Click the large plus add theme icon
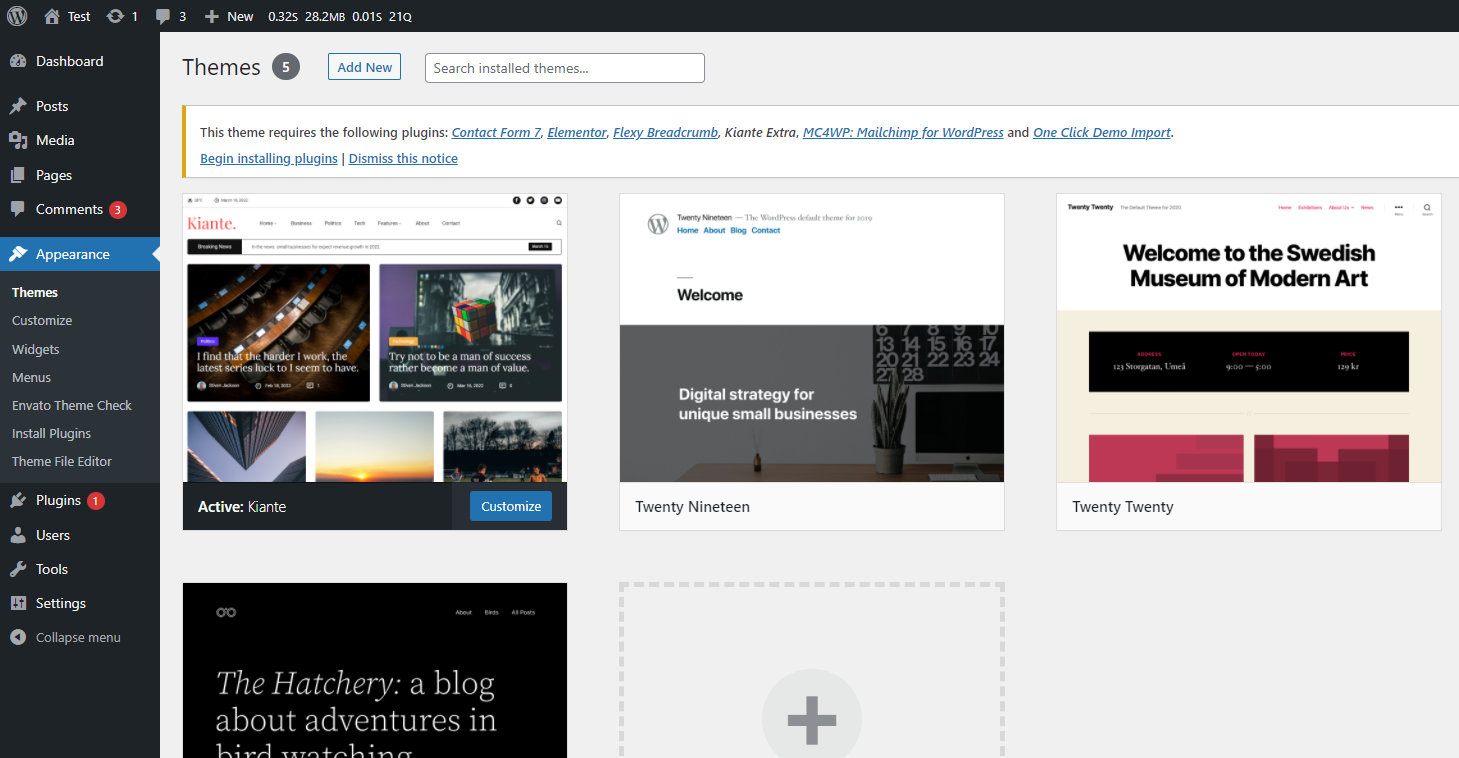The image size is (1459, 758). coord(811,719)
